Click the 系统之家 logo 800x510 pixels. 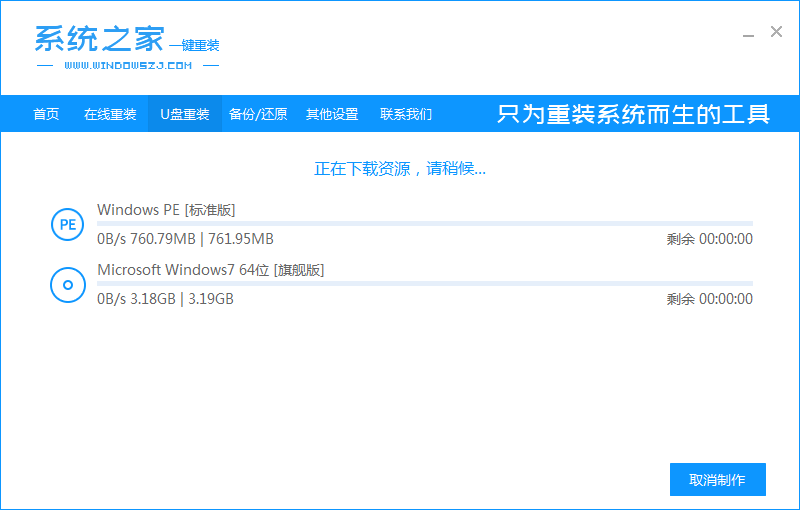(x=127, y=46)
